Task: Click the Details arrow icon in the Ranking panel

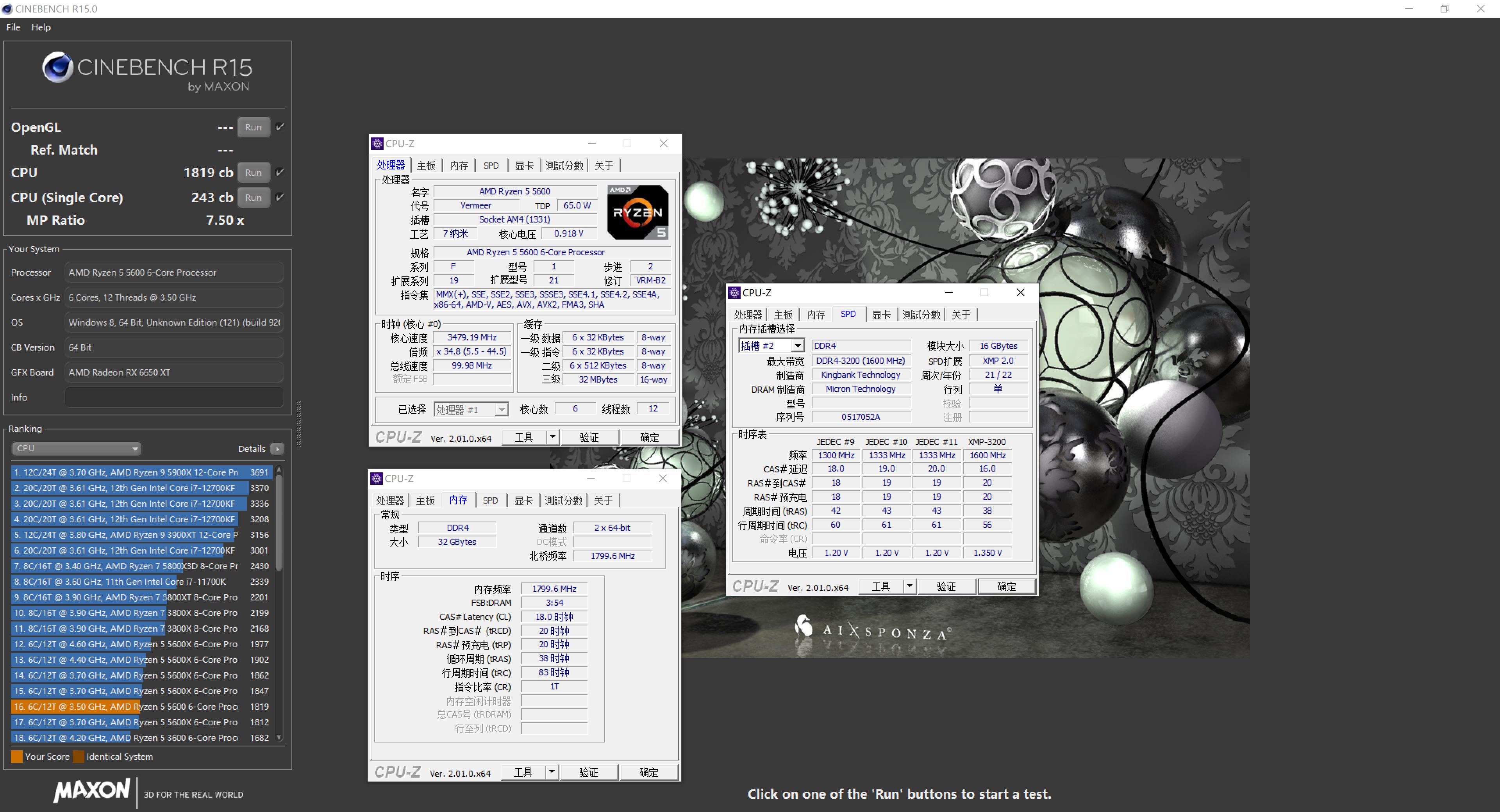Action: (278, 449)
